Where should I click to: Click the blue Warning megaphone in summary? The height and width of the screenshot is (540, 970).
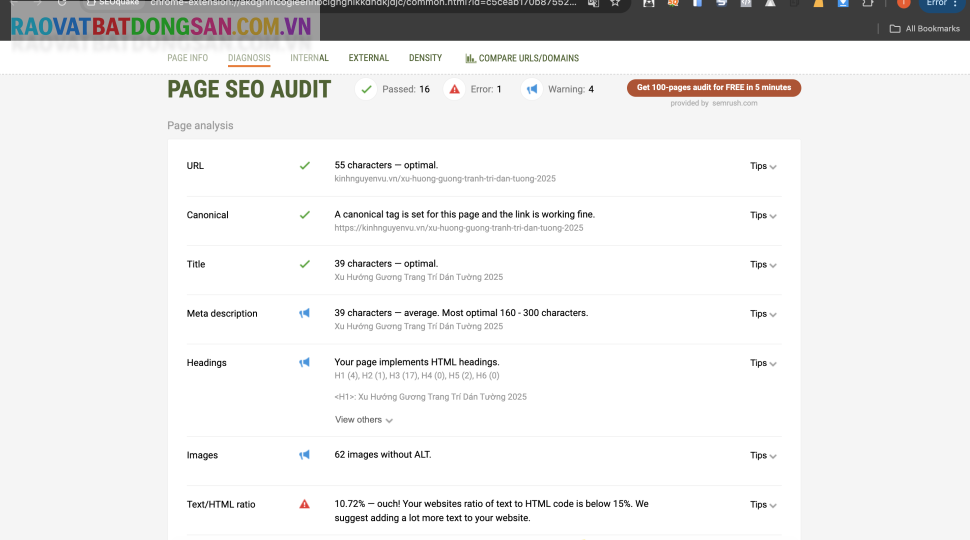[x=532, y=89]
